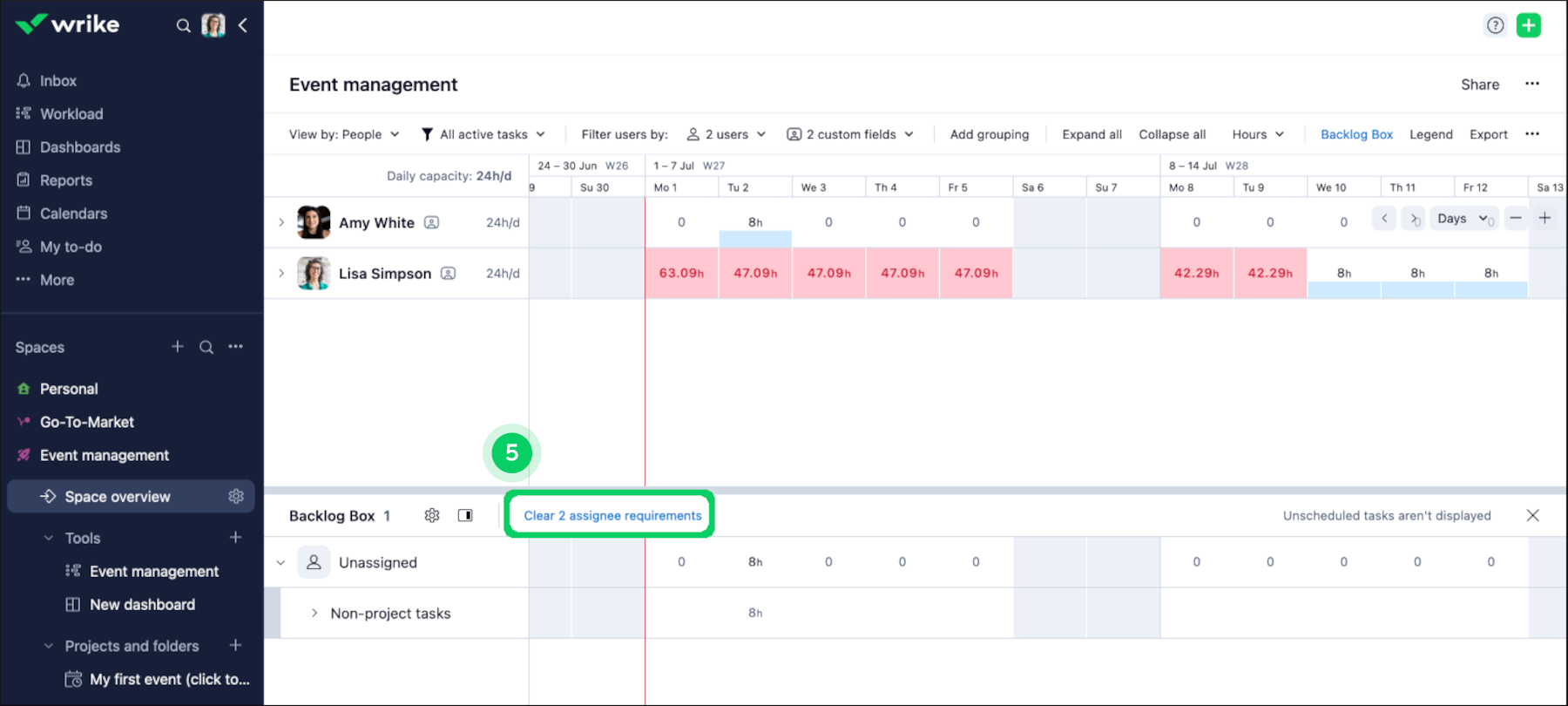Click Lisa Simpson's 63.09h overload cell
This screenshot has height=706, width=1568.
click(681, 273)
